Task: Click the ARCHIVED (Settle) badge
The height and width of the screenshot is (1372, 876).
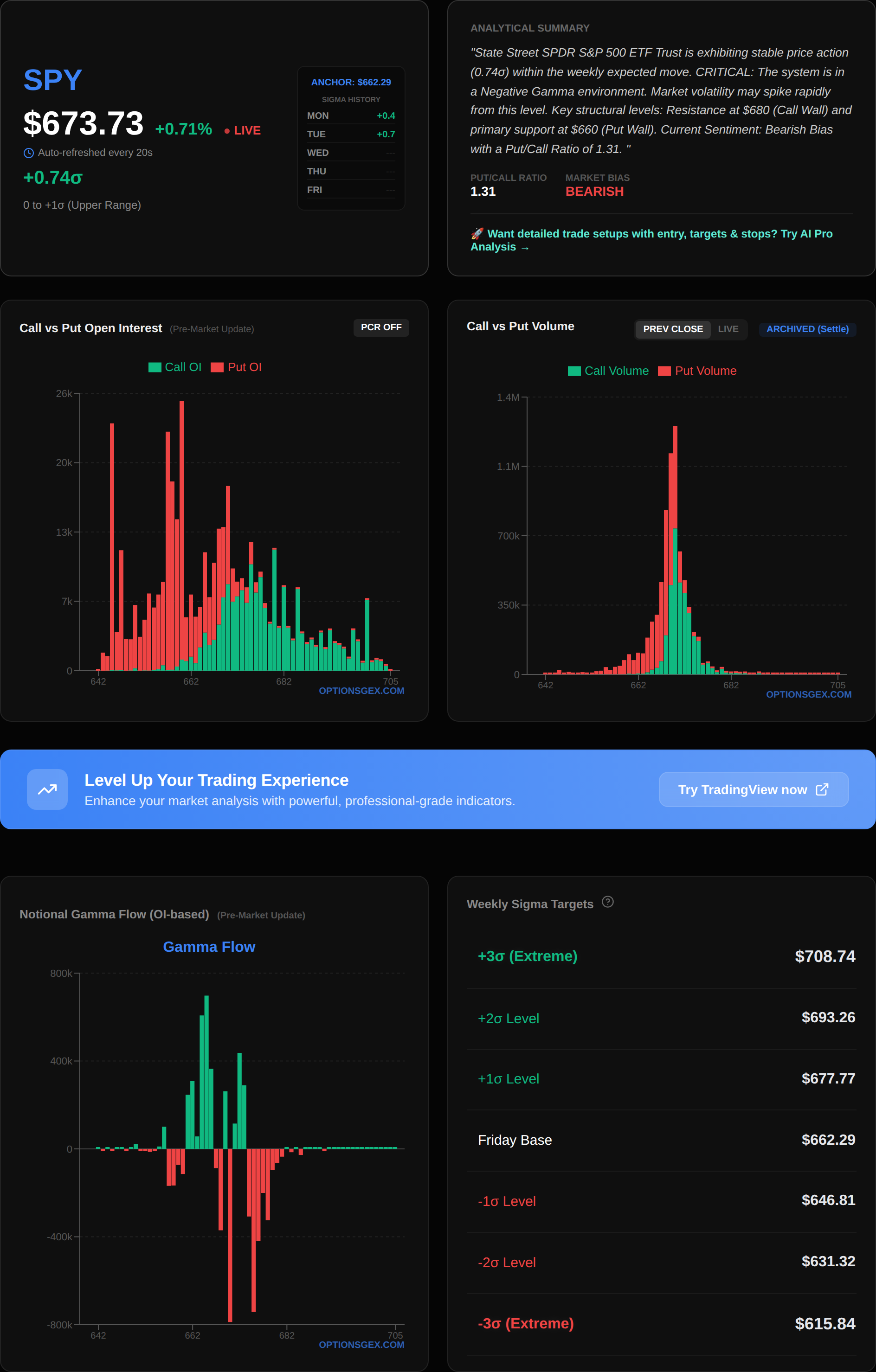Action: 807,329
